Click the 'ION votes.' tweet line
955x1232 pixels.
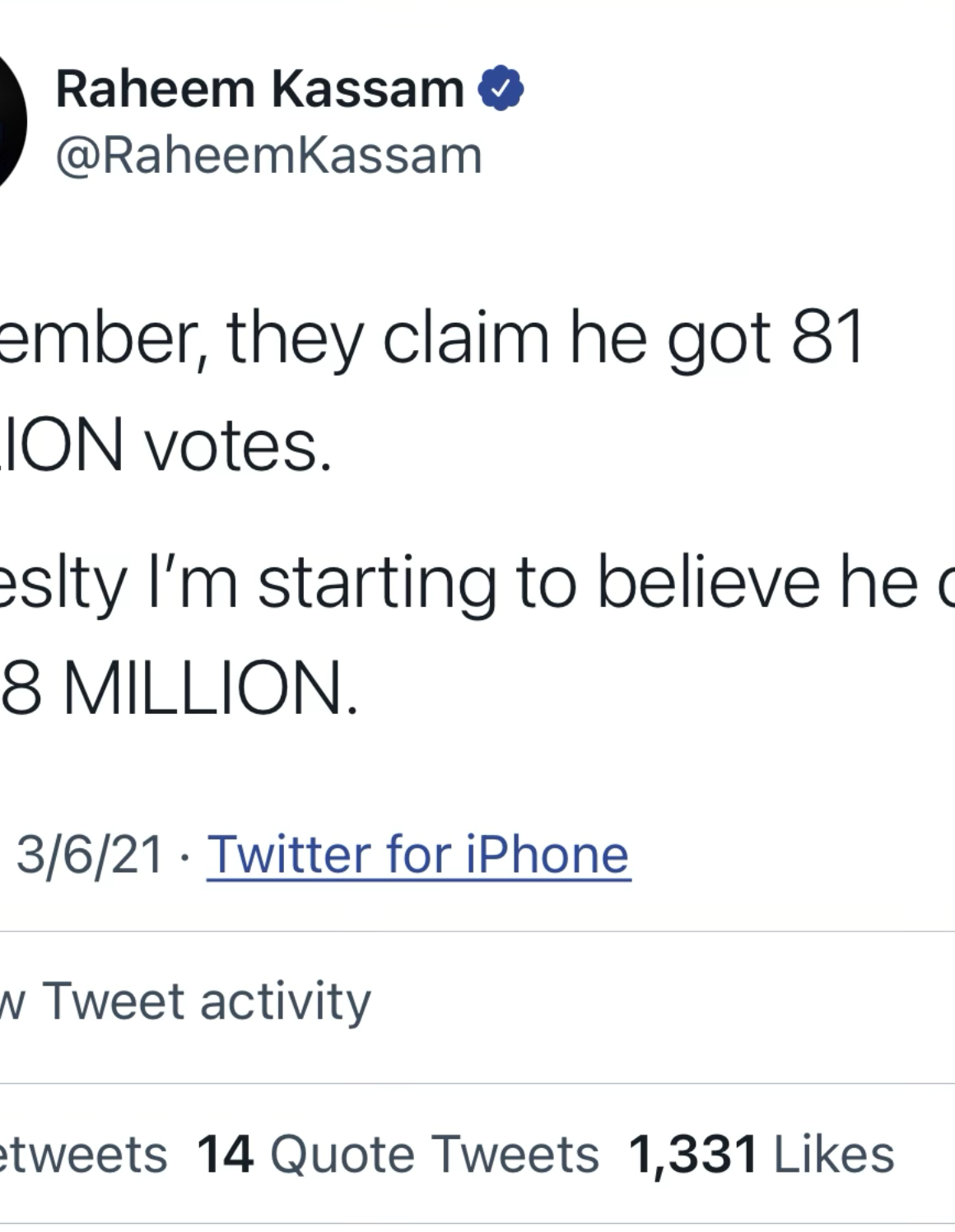(165, 446)
